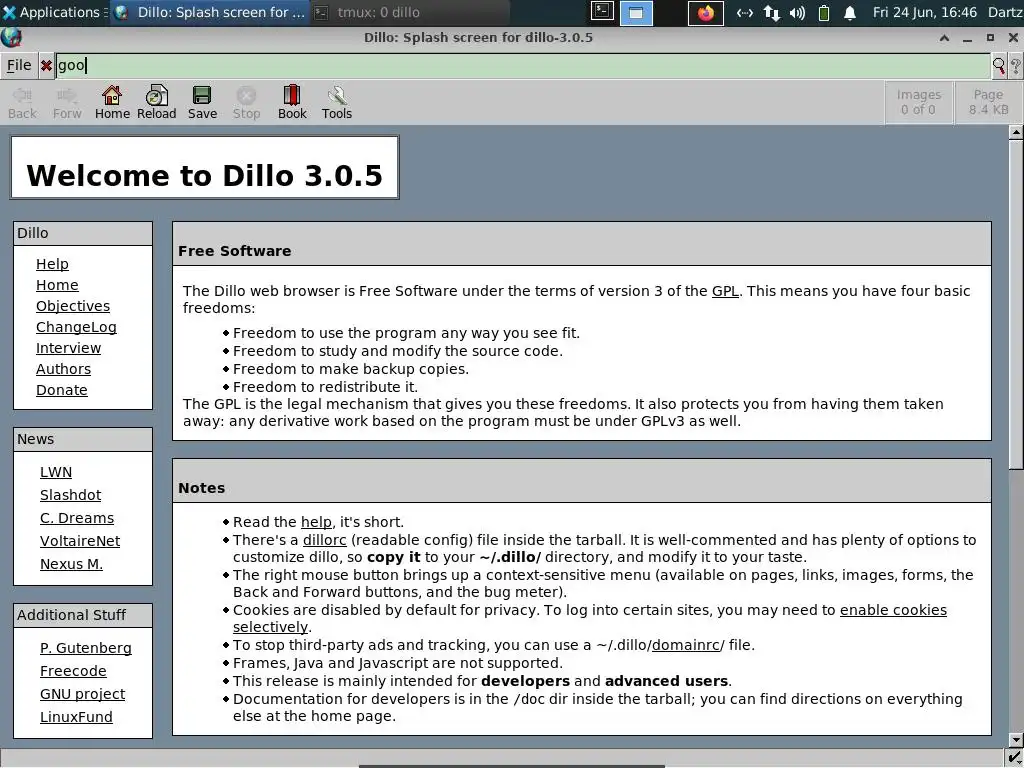Follow the enable cookies link

click(x=893, y=610)
